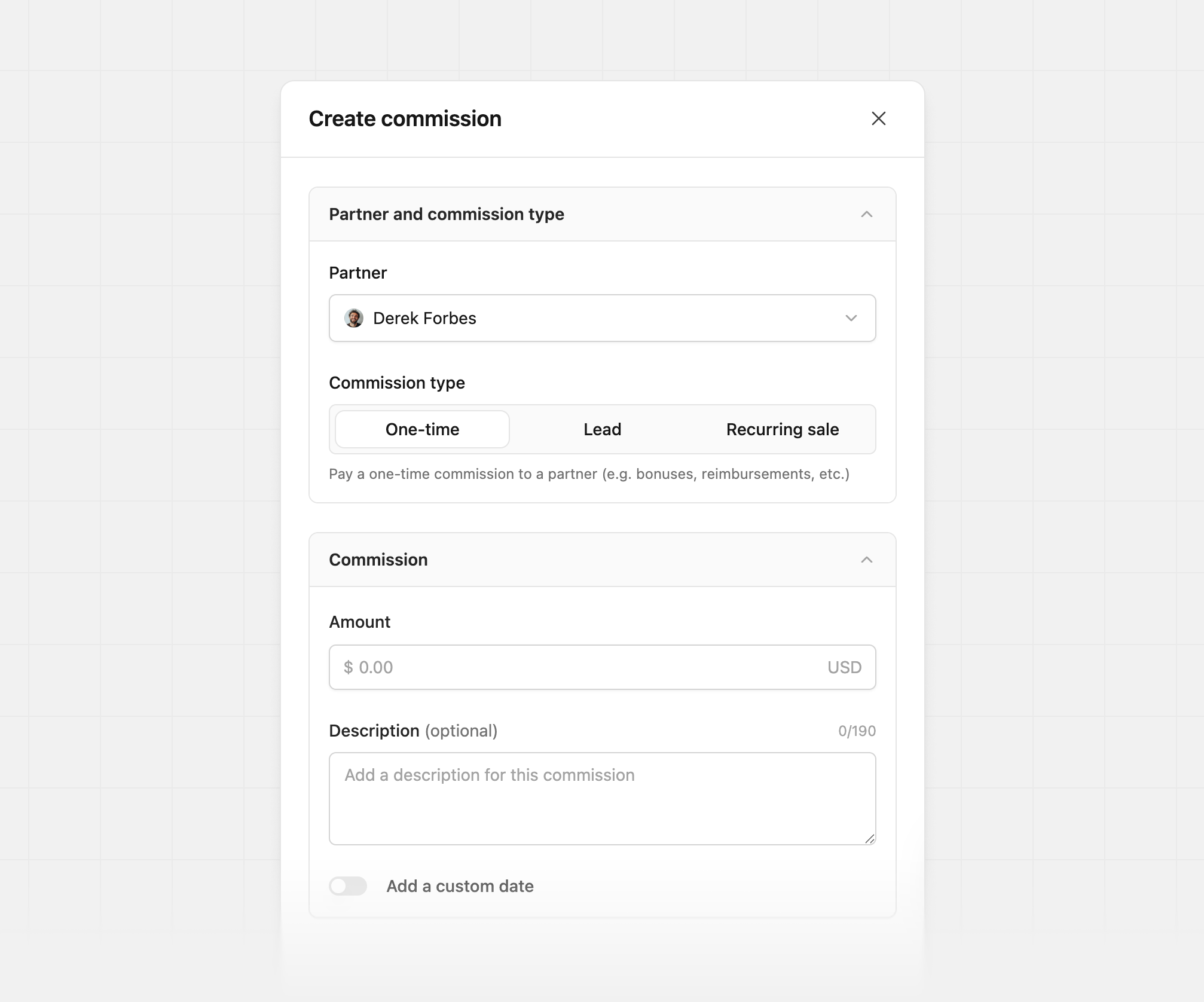The width and height of the screenshot is (1204, 1002).
Task: Focus the commission description textarea
Action: [x=601, y=798]
